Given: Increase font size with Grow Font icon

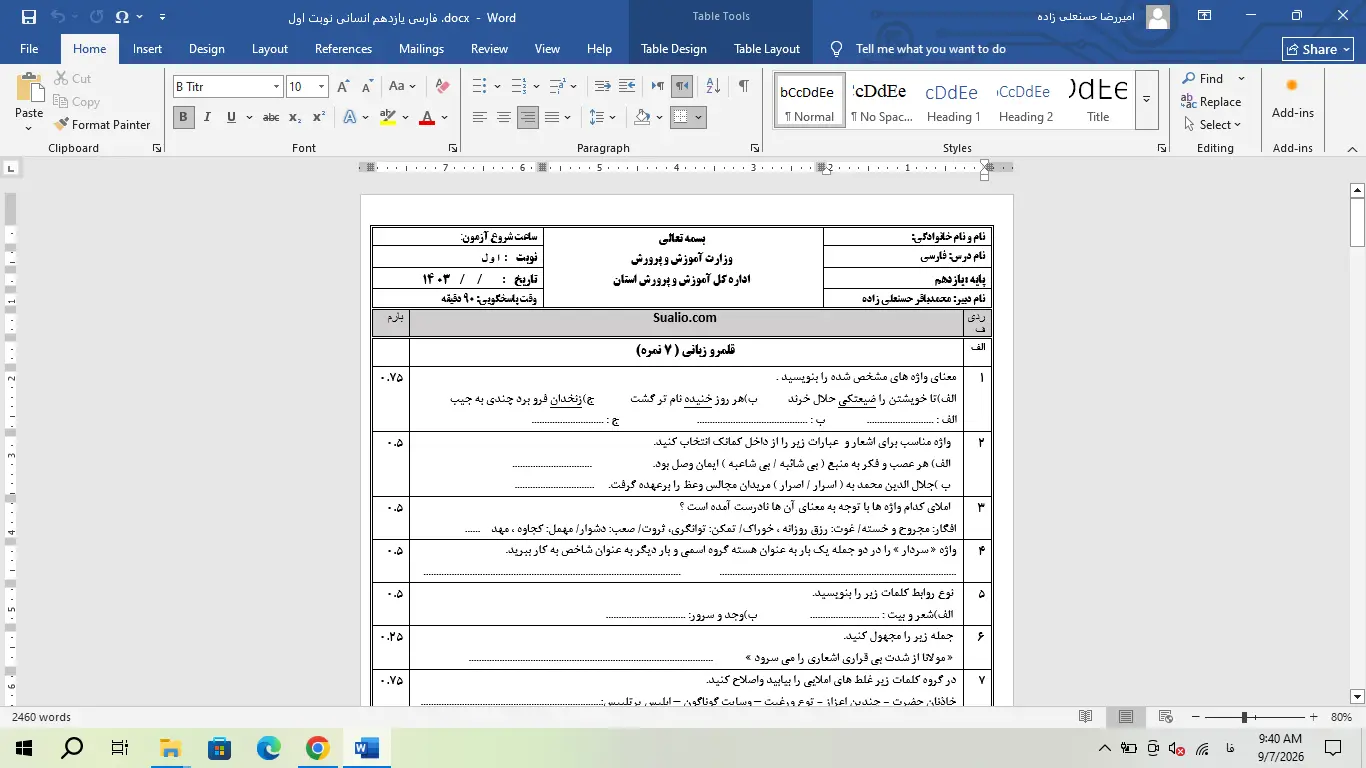Looking at the screenshot, I should point(343,87).
